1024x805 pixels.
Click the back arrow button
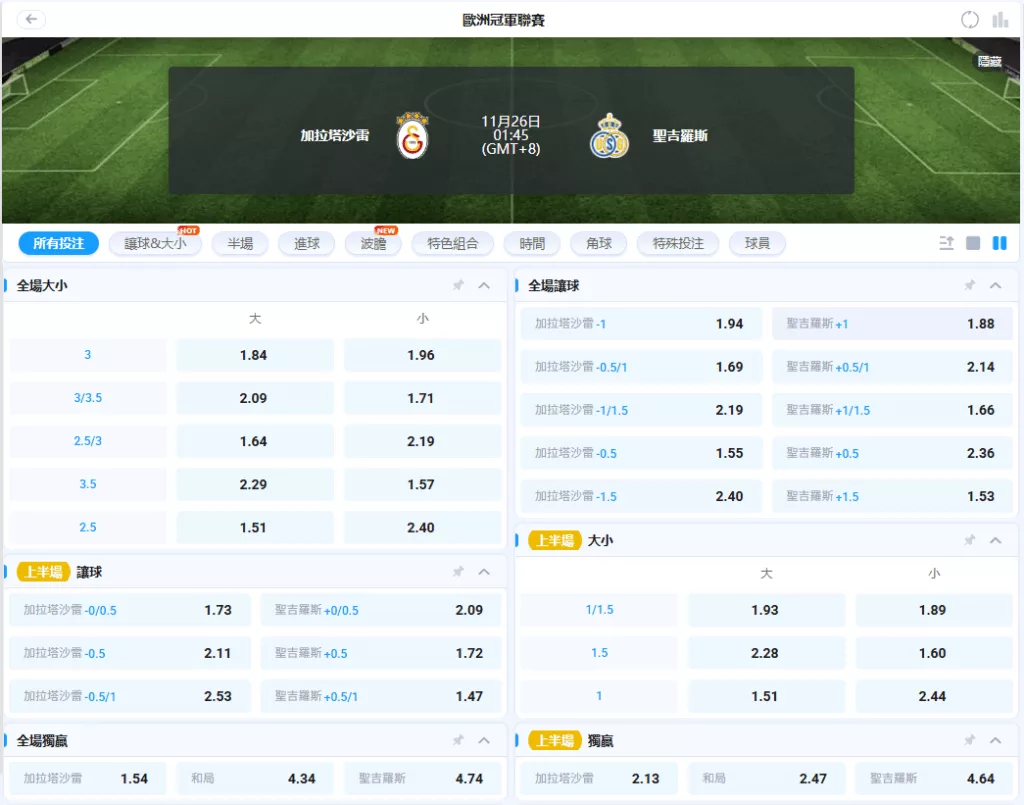pos(32,19)
